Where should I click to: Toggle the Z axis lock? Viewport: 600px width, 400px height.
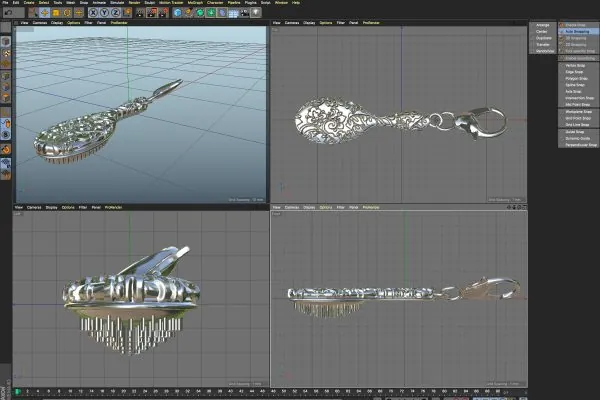[116, 13]
